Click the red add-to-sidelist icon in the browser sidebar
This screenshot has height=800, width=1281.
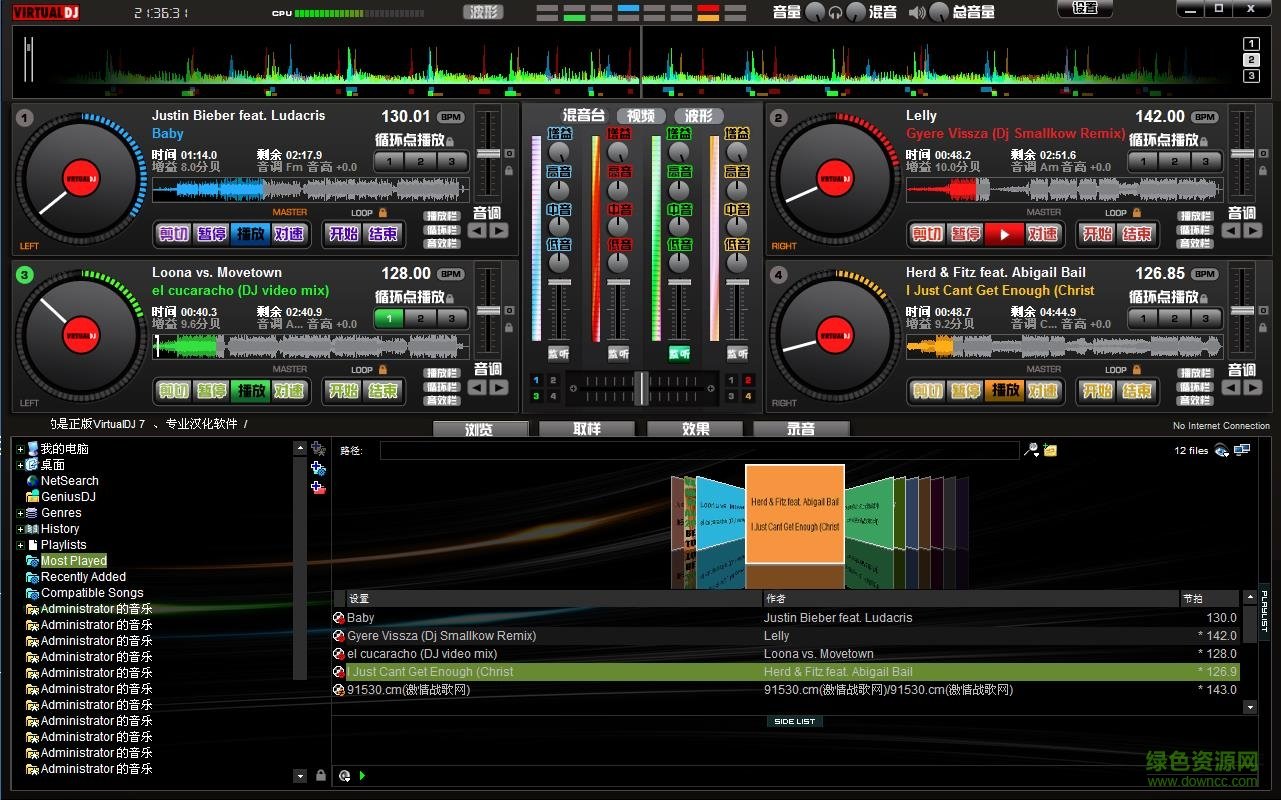tap(318, 488)
